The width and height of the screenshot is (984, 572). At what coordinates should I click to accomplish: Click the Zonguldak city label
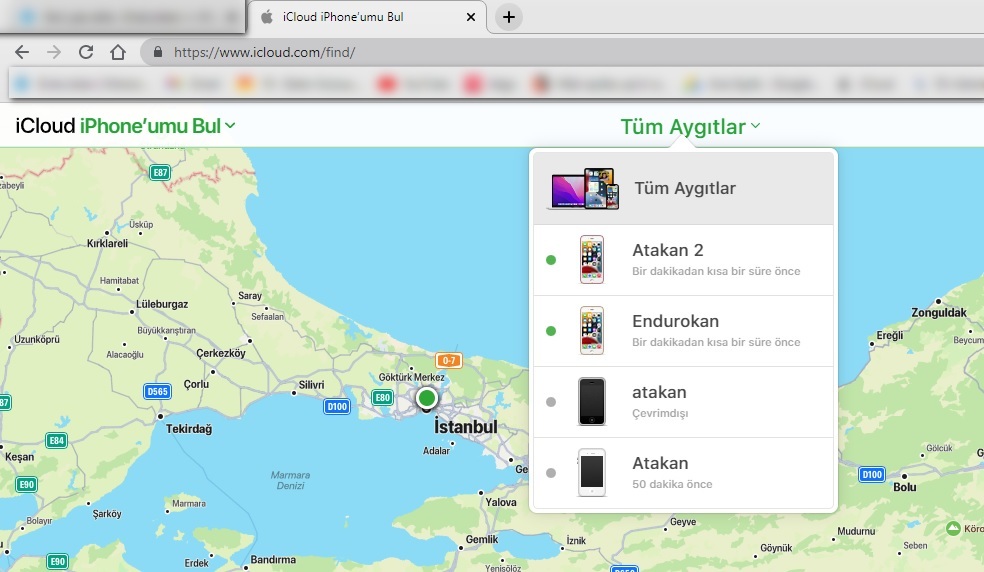pyautogui.click(x=939, y=312)
